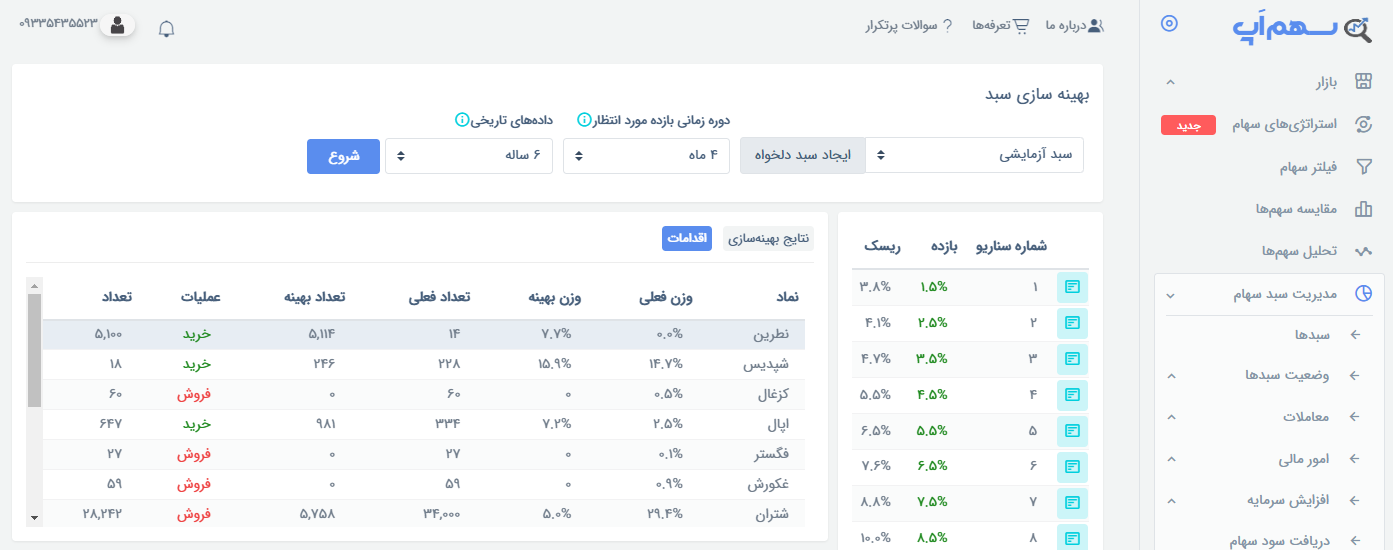The width and height of the screenshot is (1393, 550).
Task: Click the table's vertical scrollbar thumb
Action: (34, 350)
